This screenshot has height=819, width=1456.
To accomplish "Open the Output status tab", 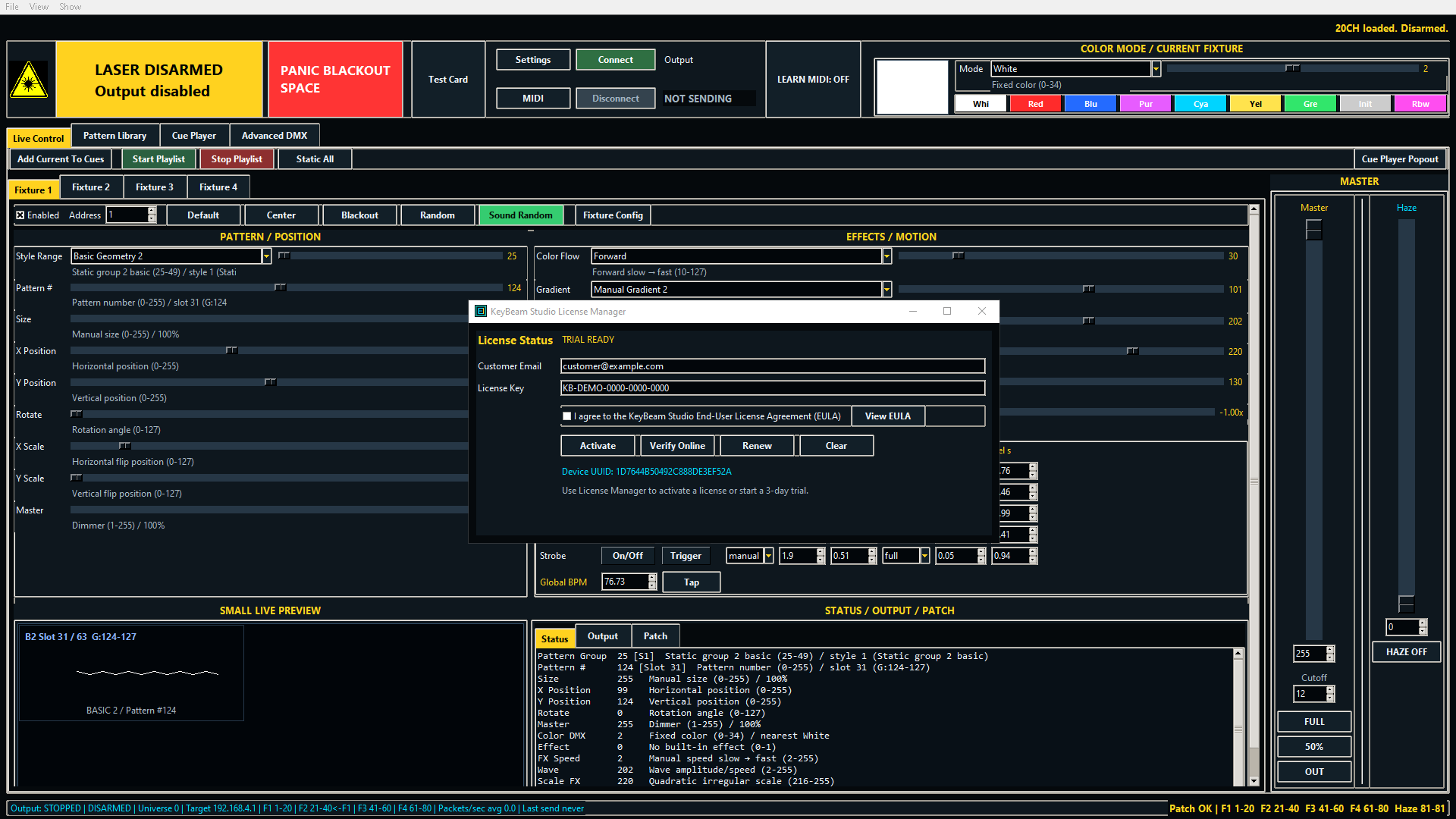I will pos(603,636).
